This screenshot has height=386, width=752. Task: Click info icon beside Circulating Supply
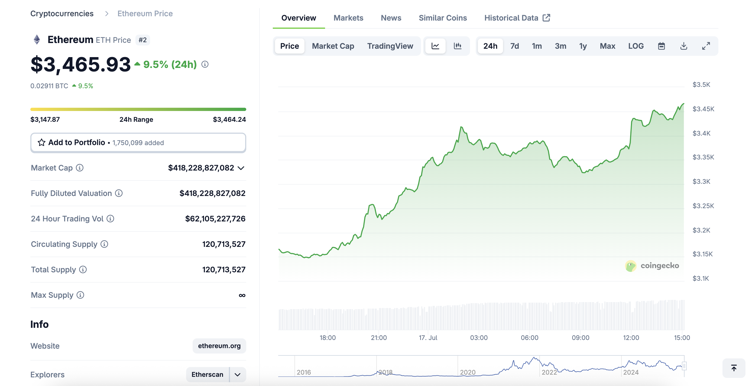[104, 244]
